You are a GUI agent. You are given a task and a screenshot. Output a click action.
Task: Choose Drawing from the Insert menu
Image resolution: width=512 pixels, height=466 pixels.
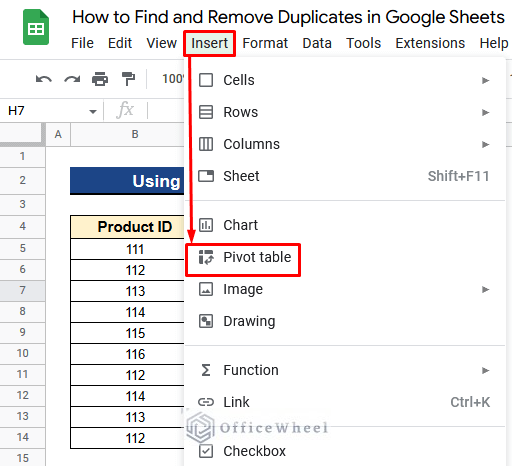pyautogui.click(x=345, y=321)
